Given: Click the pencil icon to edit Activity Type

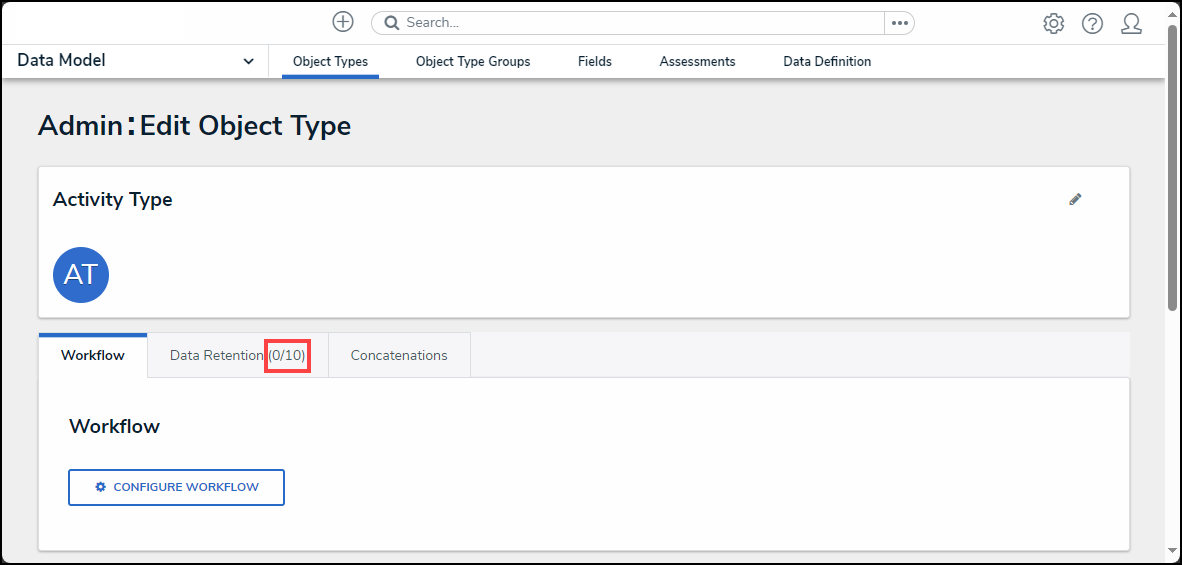Looking at the screenshot, I should [1075, 199].
